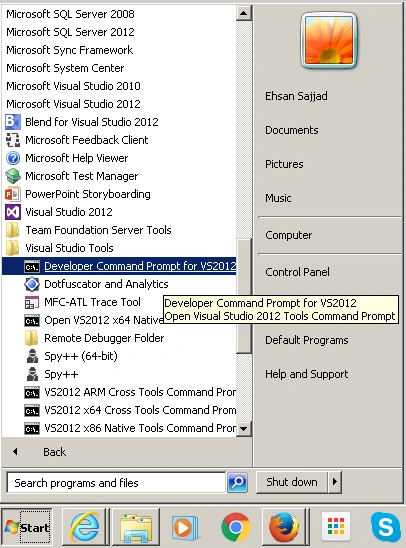Open Pictures from the right pane
The width and height of the screenshot is (406, 548).
point(284,164)
